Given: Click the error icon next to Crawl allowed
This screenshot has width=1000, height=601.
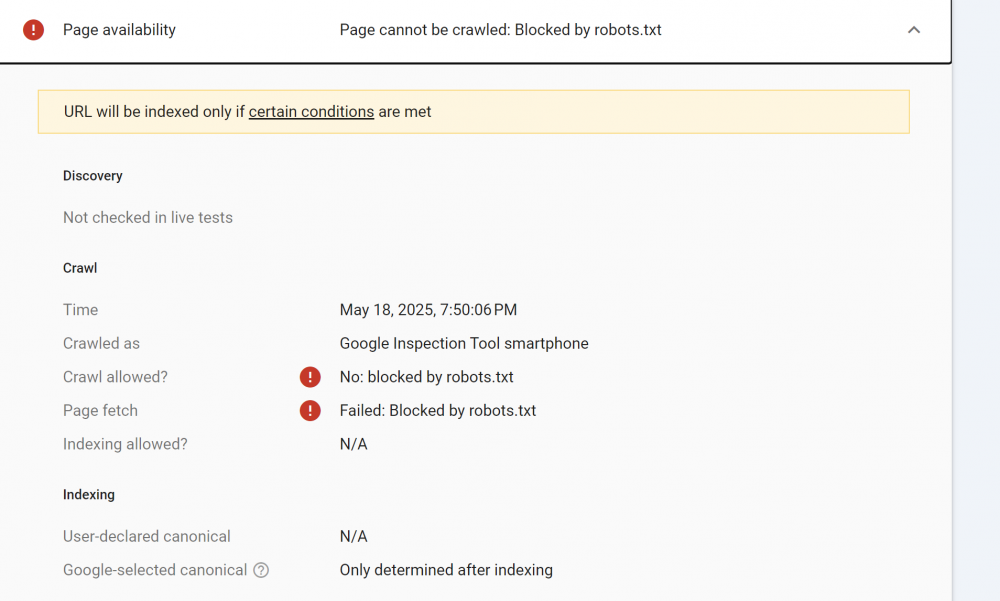Looking at the screenshot, I should tap(310, 377).
